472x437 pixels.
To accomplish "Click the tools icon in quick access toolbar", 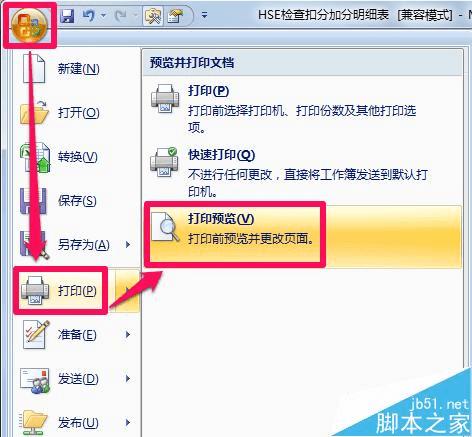I will (153, 16).
